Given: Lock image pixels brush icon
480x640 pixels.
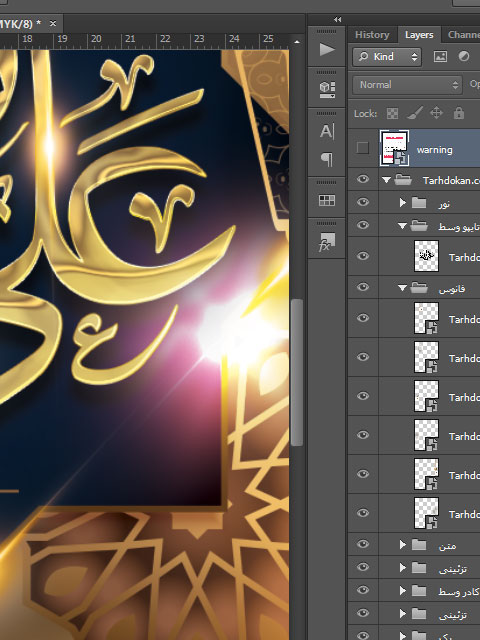Looking at the screenshot, I should tap(414, 113).
